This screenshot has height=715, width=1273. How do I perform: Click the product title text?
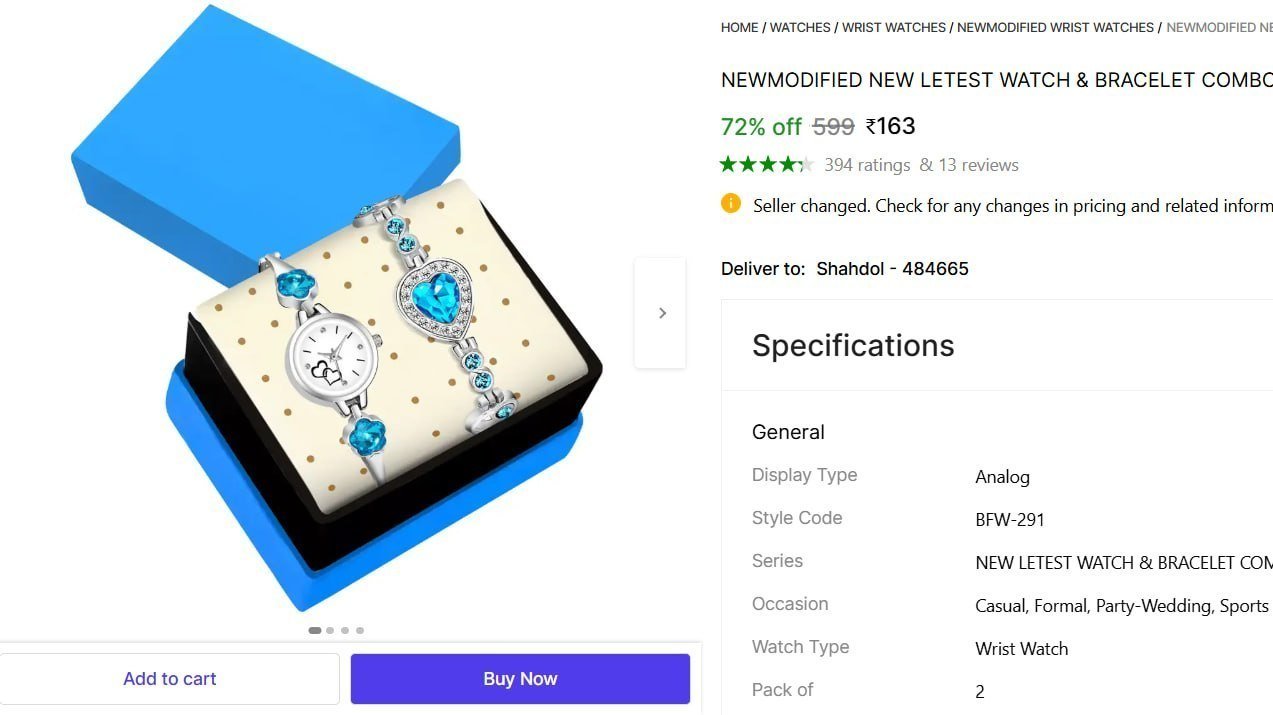click(997, 80)
